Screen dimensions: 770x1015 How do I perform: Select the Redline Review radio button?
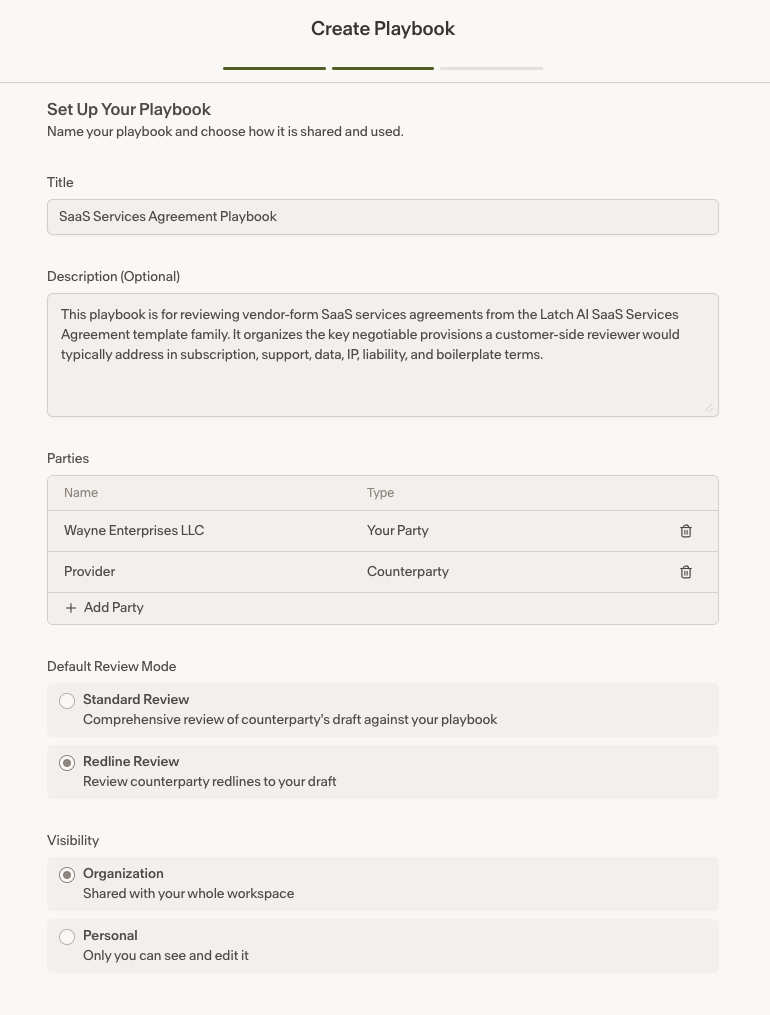[67, 763]
